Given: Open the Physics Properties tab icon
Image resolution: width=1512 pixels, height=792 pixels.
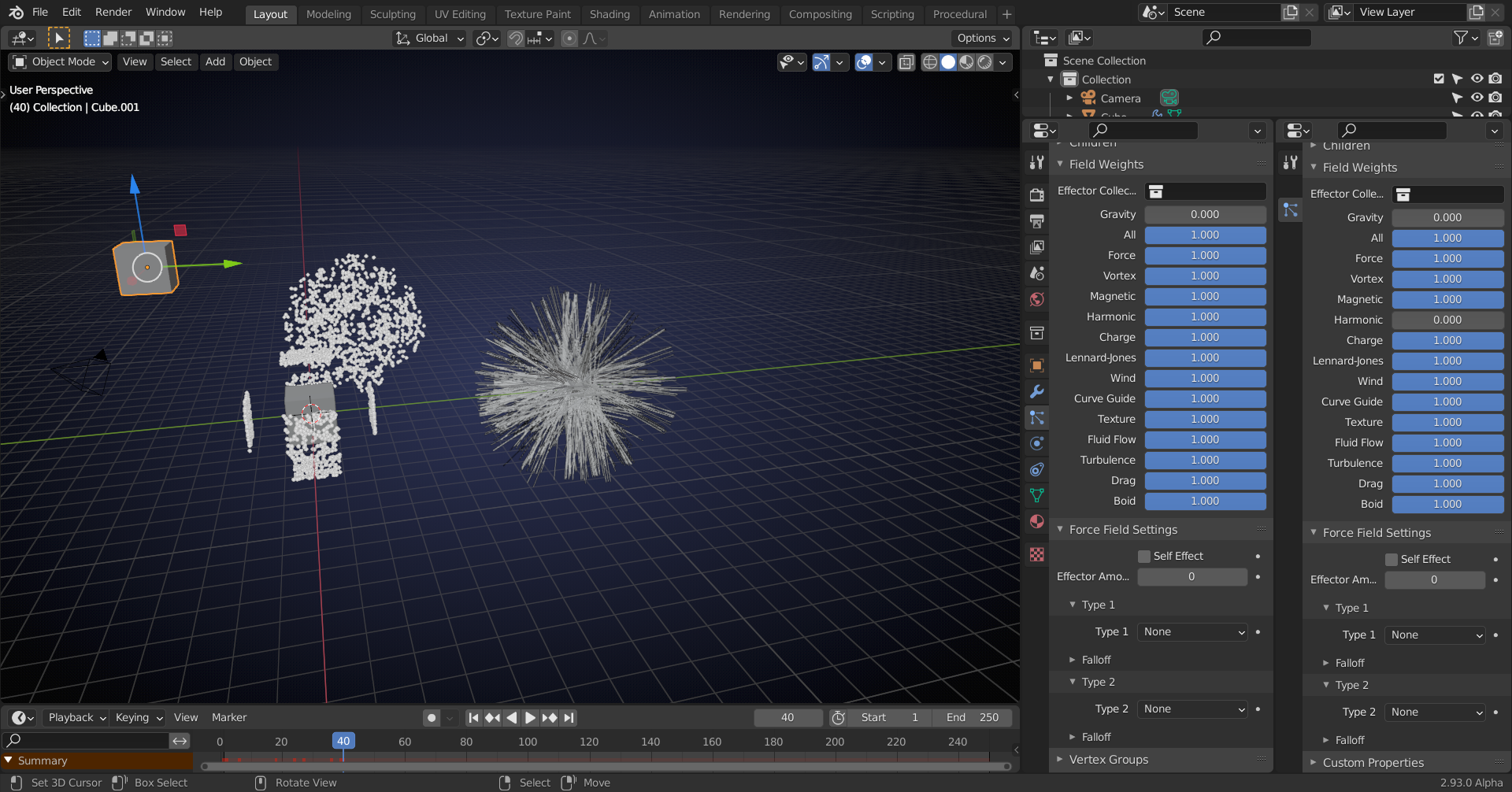Looking at the screenshot, I should tap(1037, 444).
